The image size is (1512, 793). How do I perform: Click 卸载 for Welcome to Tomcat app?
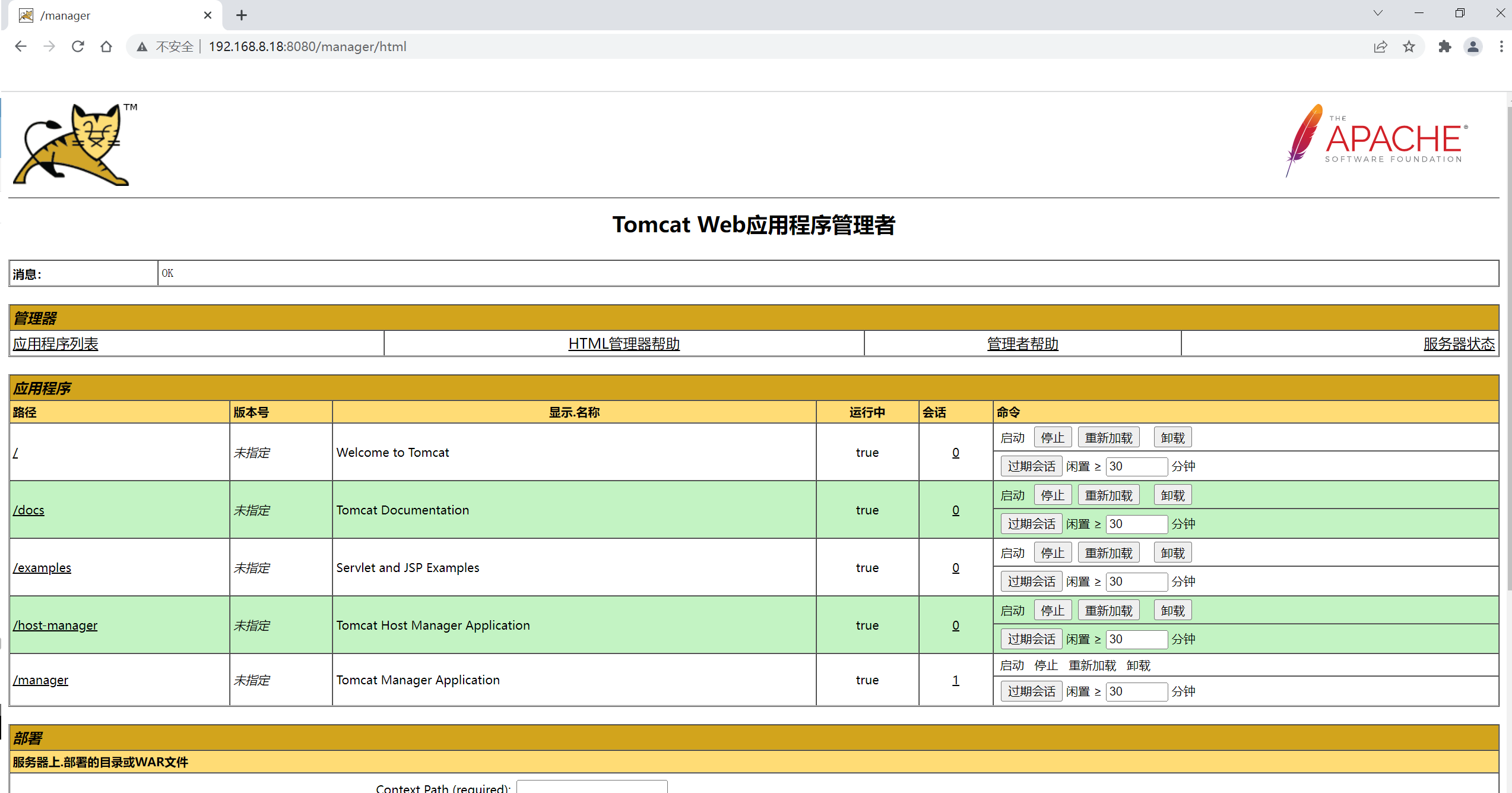1172,438
